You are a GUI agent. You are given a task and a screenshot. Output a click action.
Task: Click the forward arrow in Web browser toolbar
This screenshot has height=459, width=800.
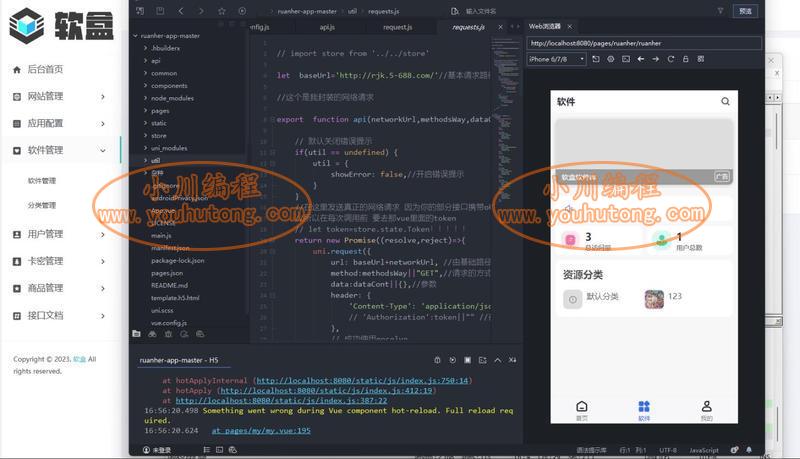pyautogui.click(x=656, y=59)
